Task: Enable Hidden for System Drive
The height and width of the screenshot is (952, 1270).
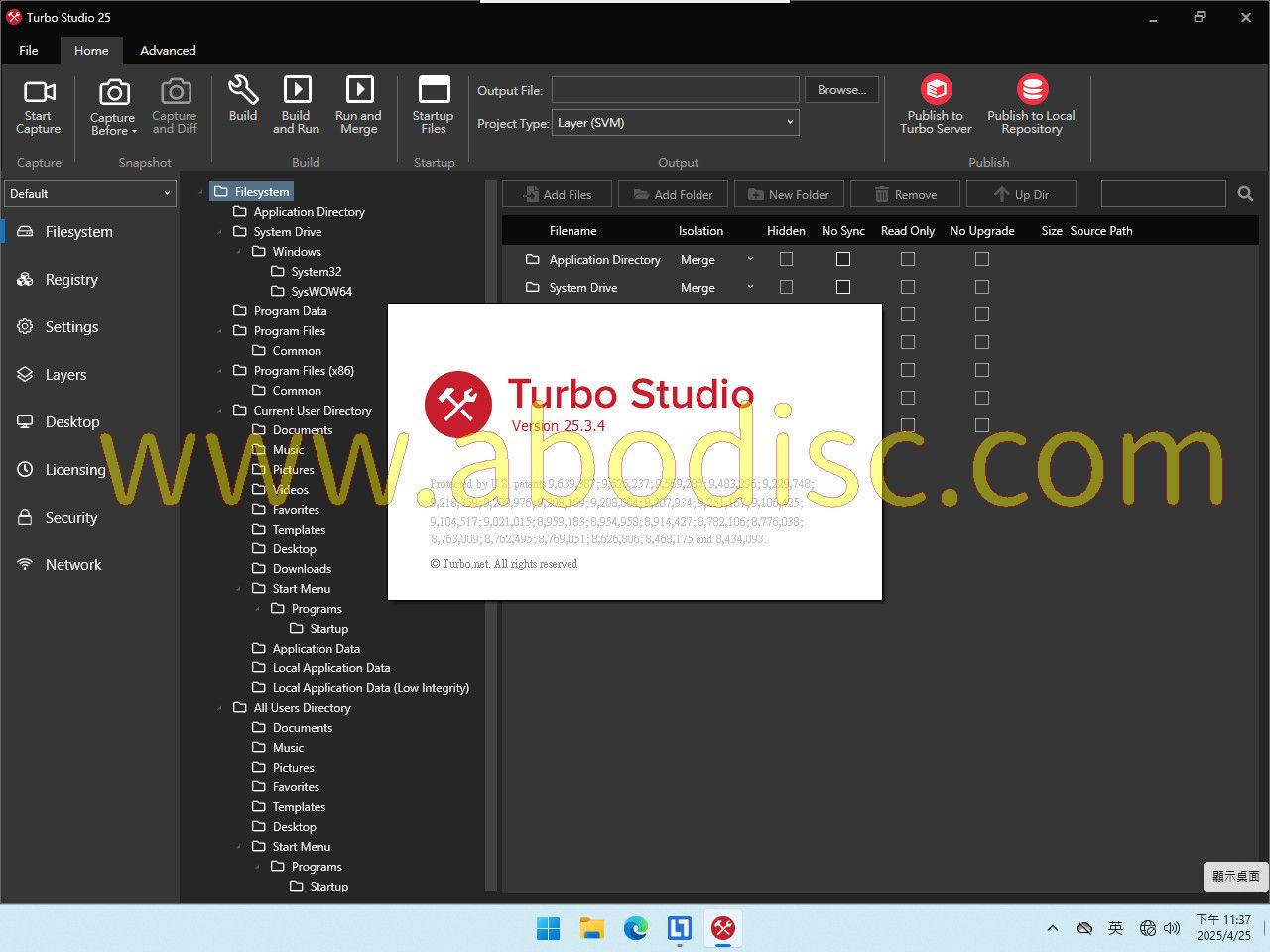Action: (x=786, y=287)
